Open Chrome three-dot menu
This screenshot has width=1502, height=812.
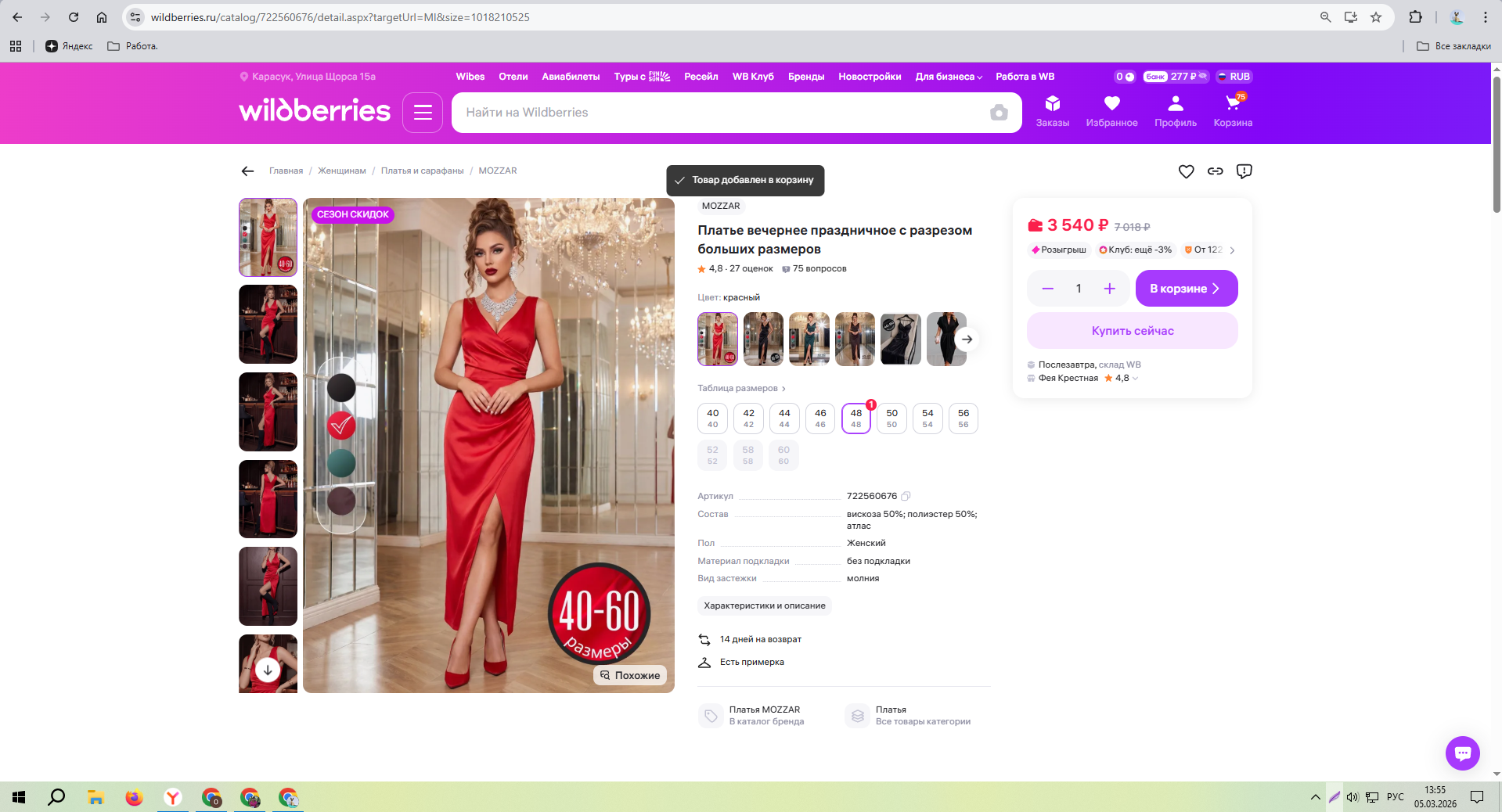[1485, 17]
